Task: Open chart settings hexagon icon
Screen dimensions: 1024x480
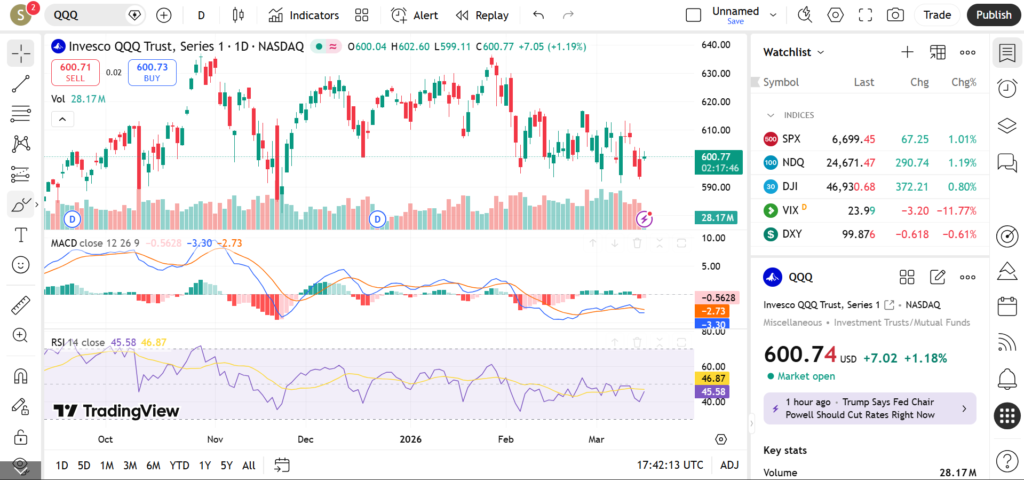Action: [x=835, y=15]
